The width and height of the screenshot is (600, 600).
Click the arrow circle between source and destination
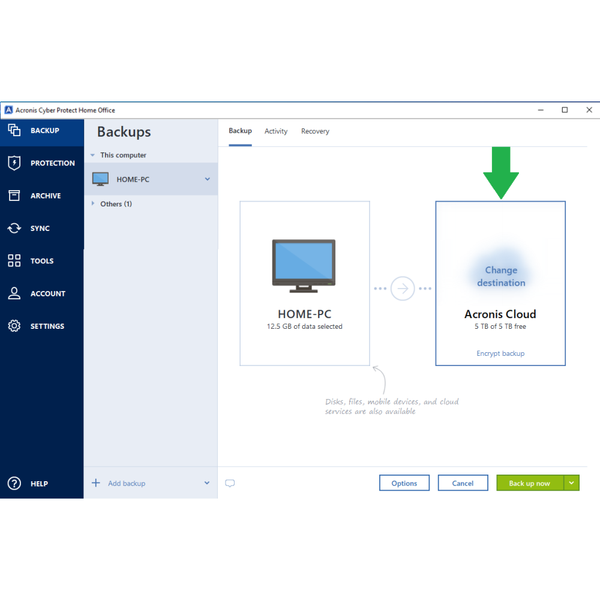[403, 289]
